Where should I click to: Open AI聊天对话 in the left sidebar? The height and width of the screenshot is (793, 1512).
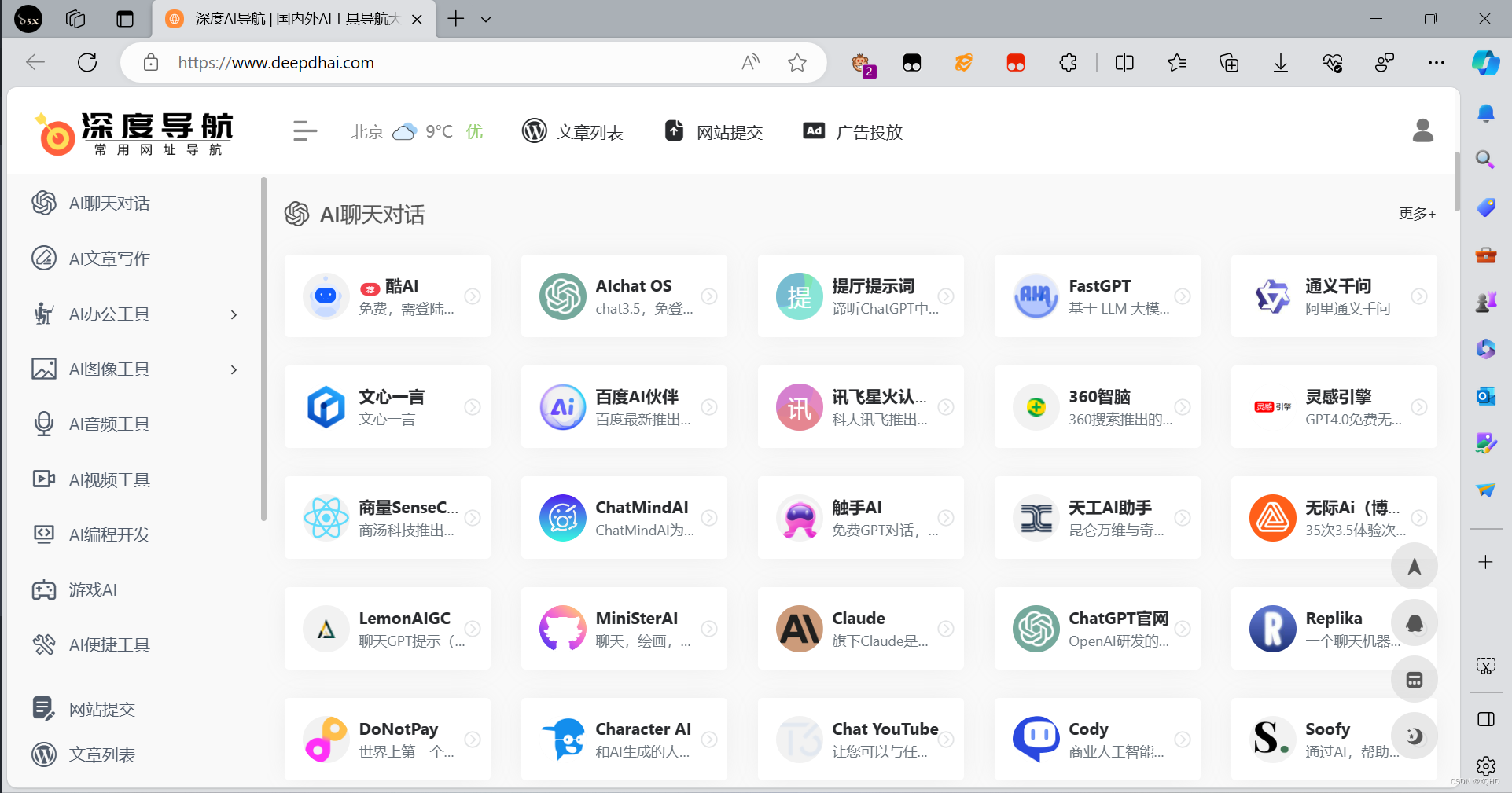pyautogui.click(x=109, y=204)
